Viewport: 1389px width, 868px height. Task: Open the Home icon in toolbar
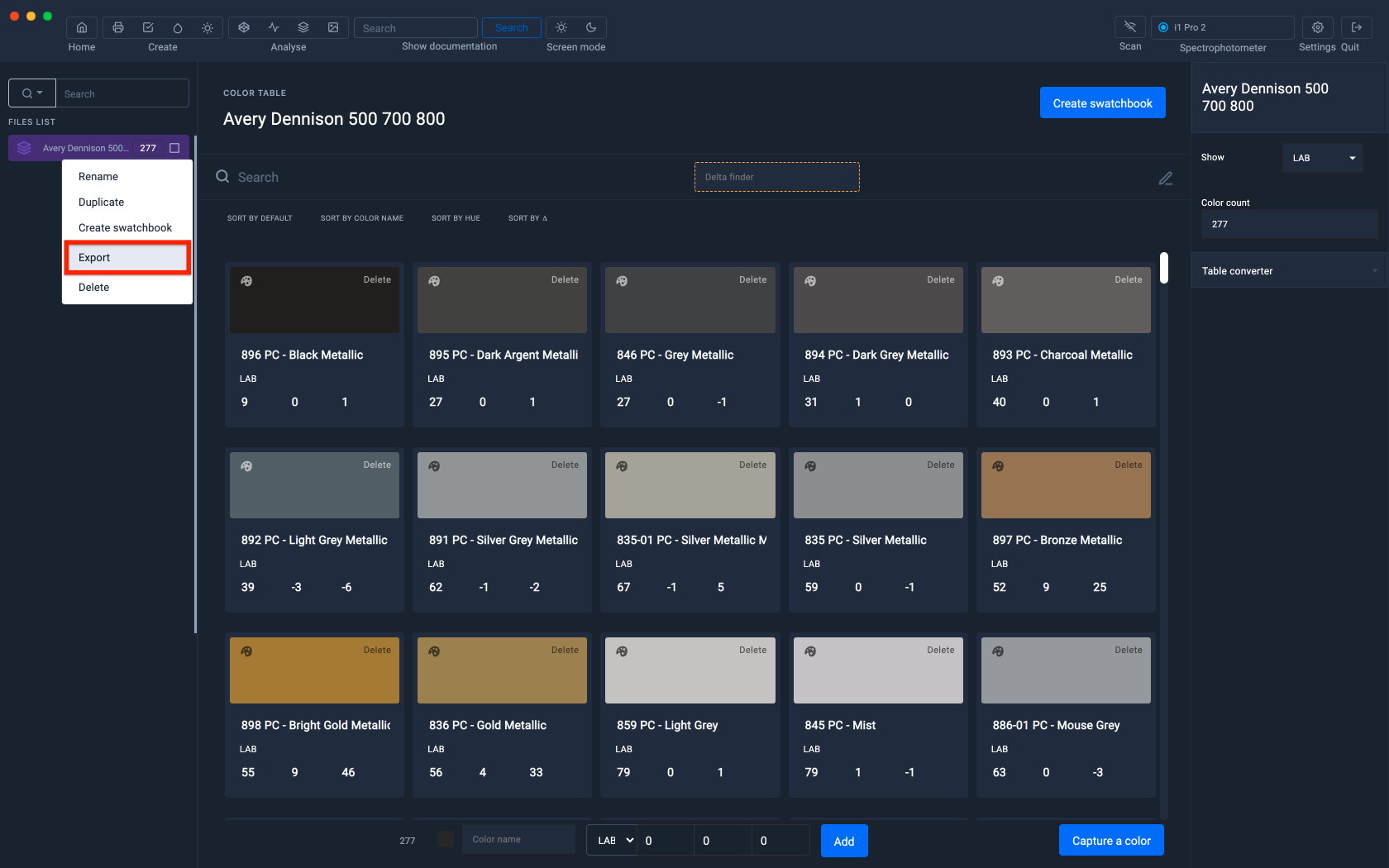[82, 27]
